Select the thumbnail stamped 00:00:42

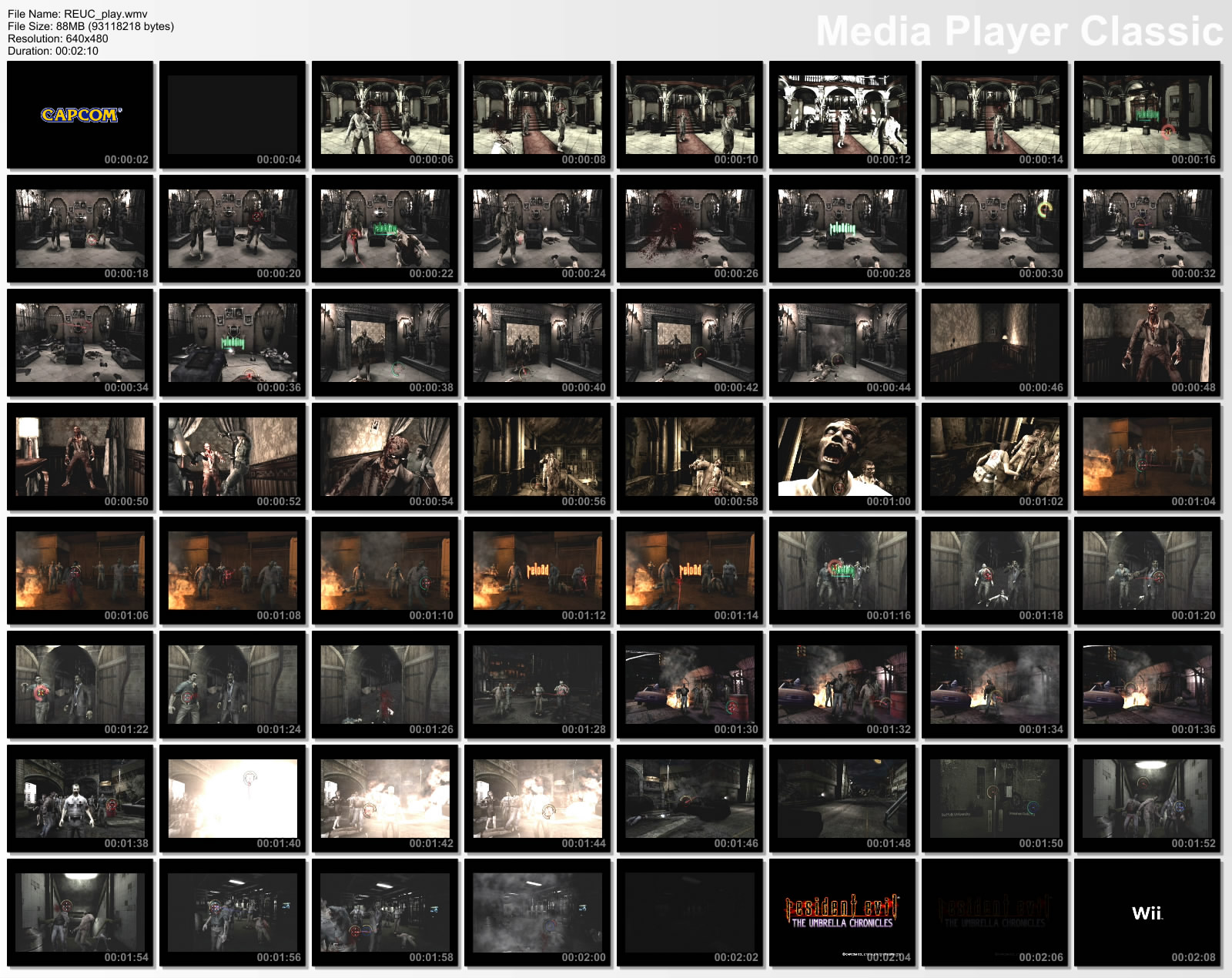click(x=690, y=343)
